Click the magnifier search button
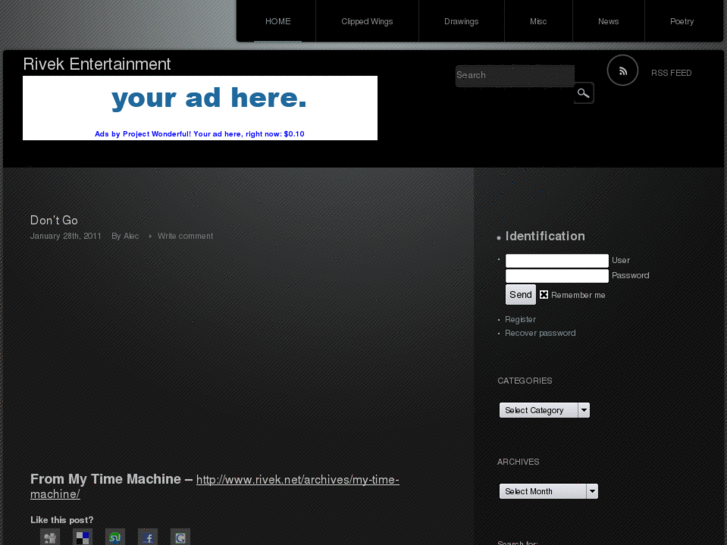Image resolution: width=727 pixels, height=545 pixels. coord(583,93)
